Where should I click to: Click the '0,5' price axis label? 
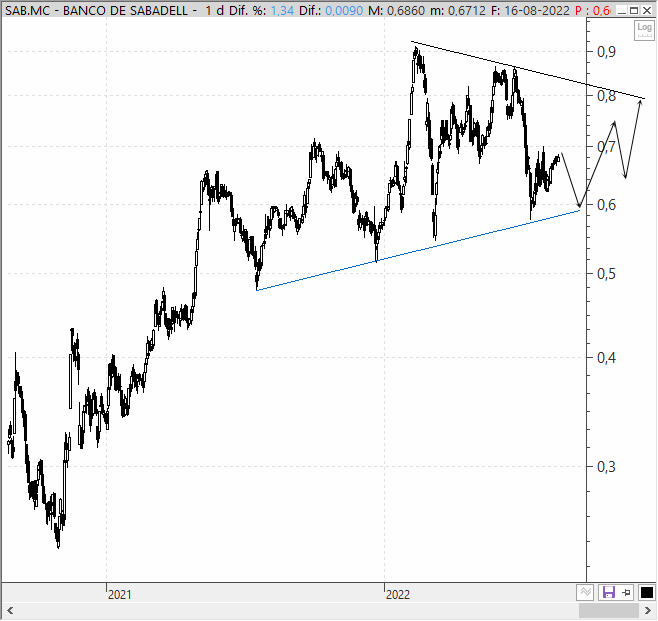[x=606, y=274]
